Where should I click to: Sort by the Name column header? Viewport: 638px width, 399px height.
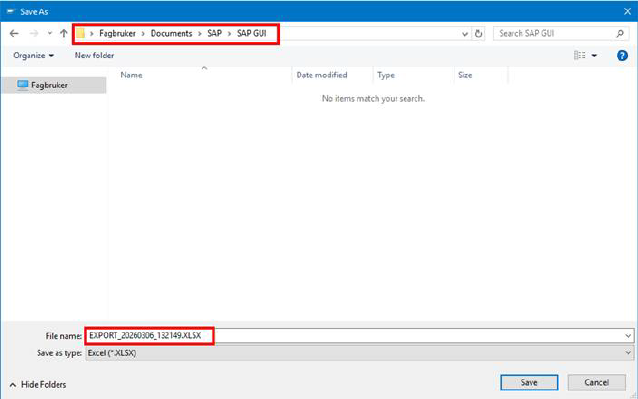[131, 75]
